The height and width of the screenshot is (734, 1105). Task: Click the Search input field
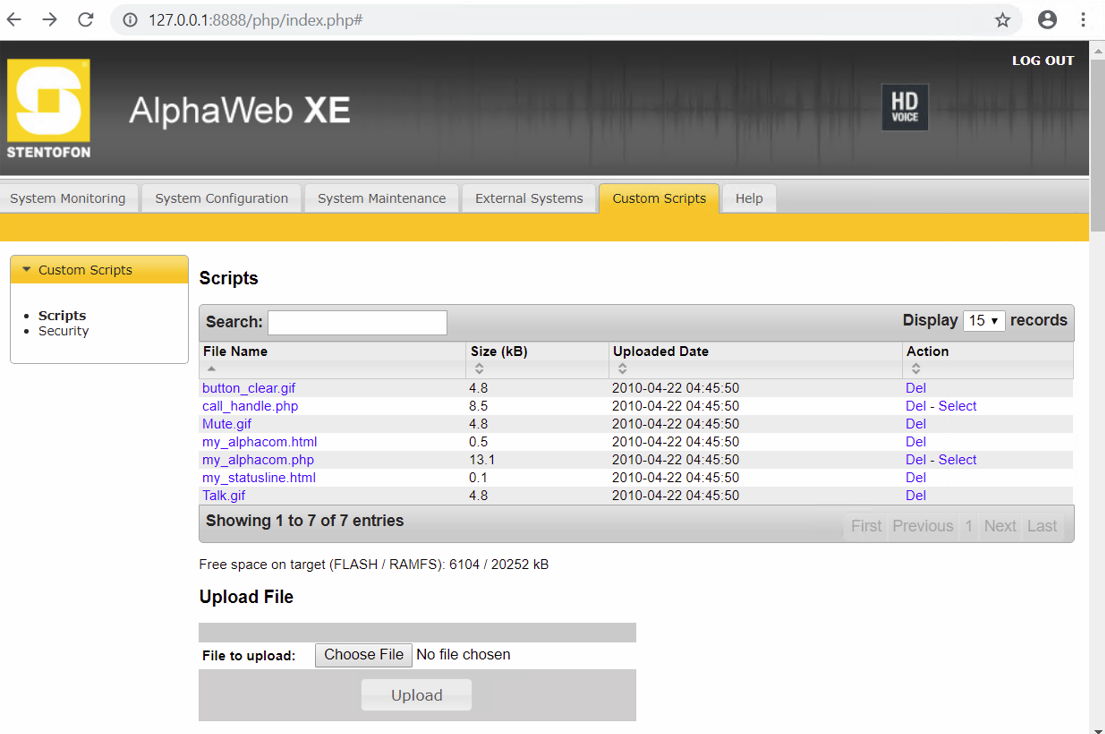(x=357, y=322)
